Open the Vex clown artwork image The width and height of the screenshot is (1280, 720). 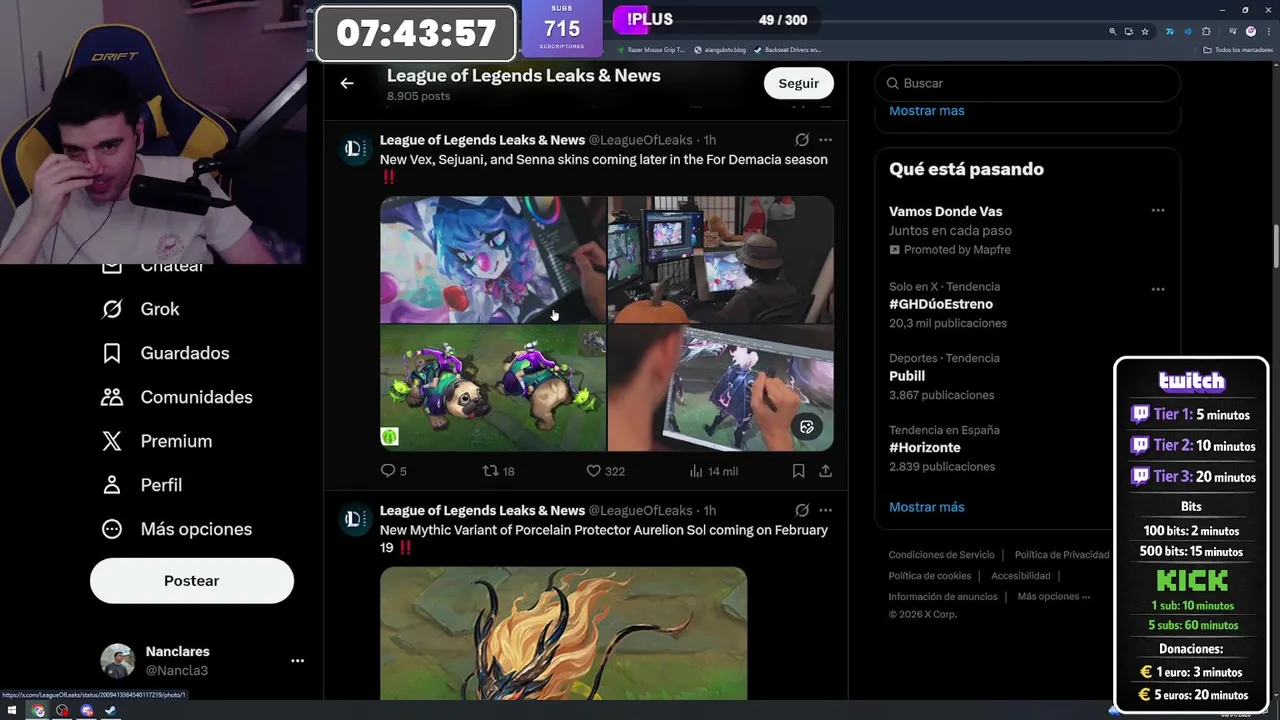tap(493, 260)
